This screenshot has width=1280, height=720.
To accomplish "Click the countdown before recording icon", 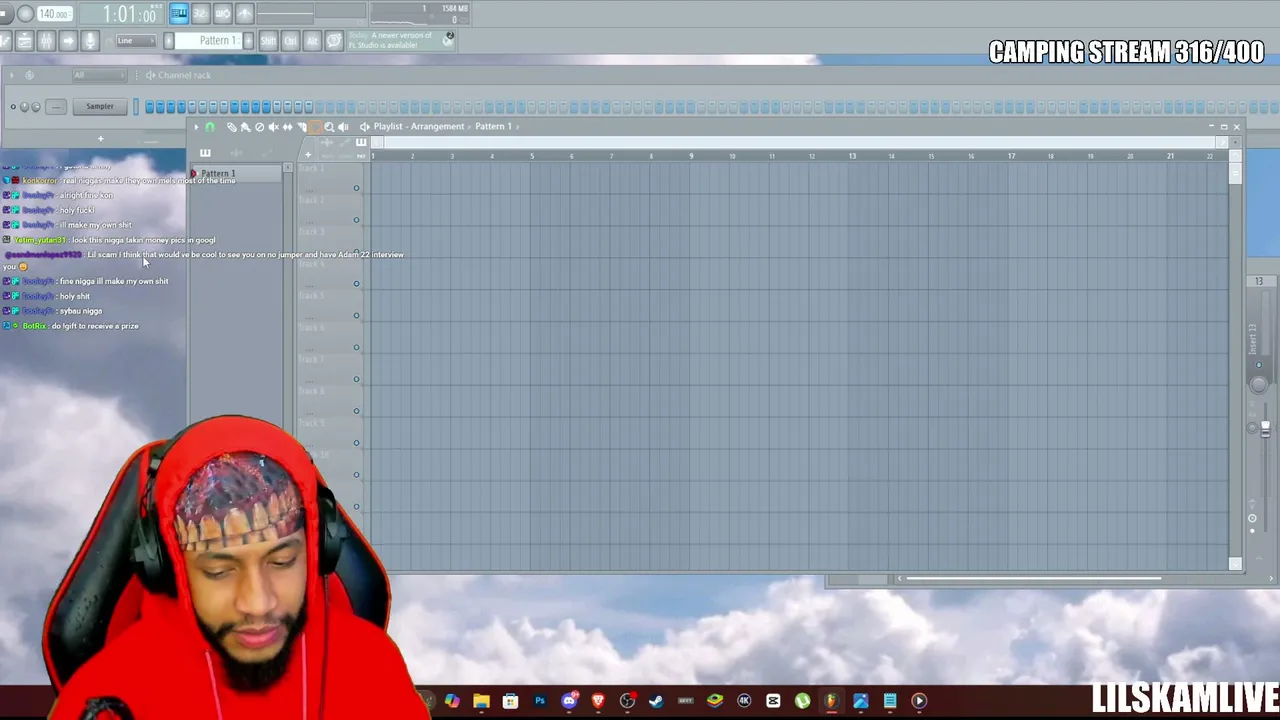I will [200, 13].
